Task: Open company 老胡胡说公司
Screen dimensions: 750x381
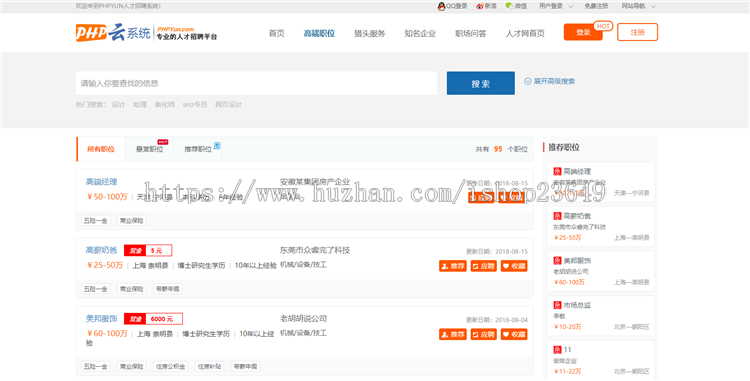Action: click(x=303, y=318)
